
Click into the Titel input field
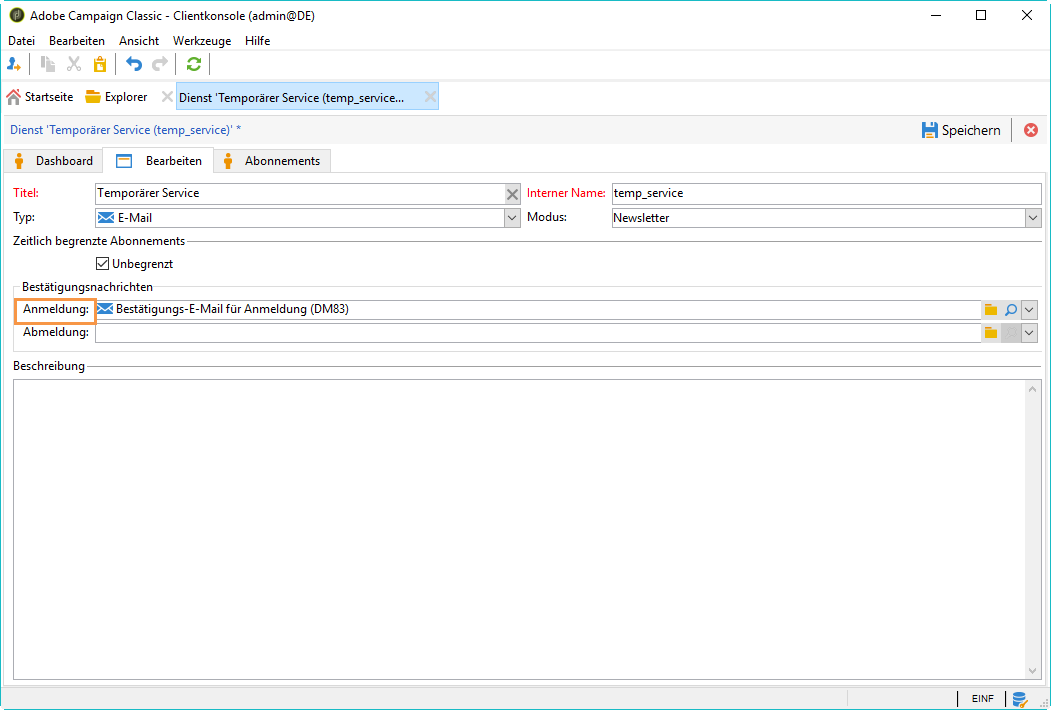(300, 194)
